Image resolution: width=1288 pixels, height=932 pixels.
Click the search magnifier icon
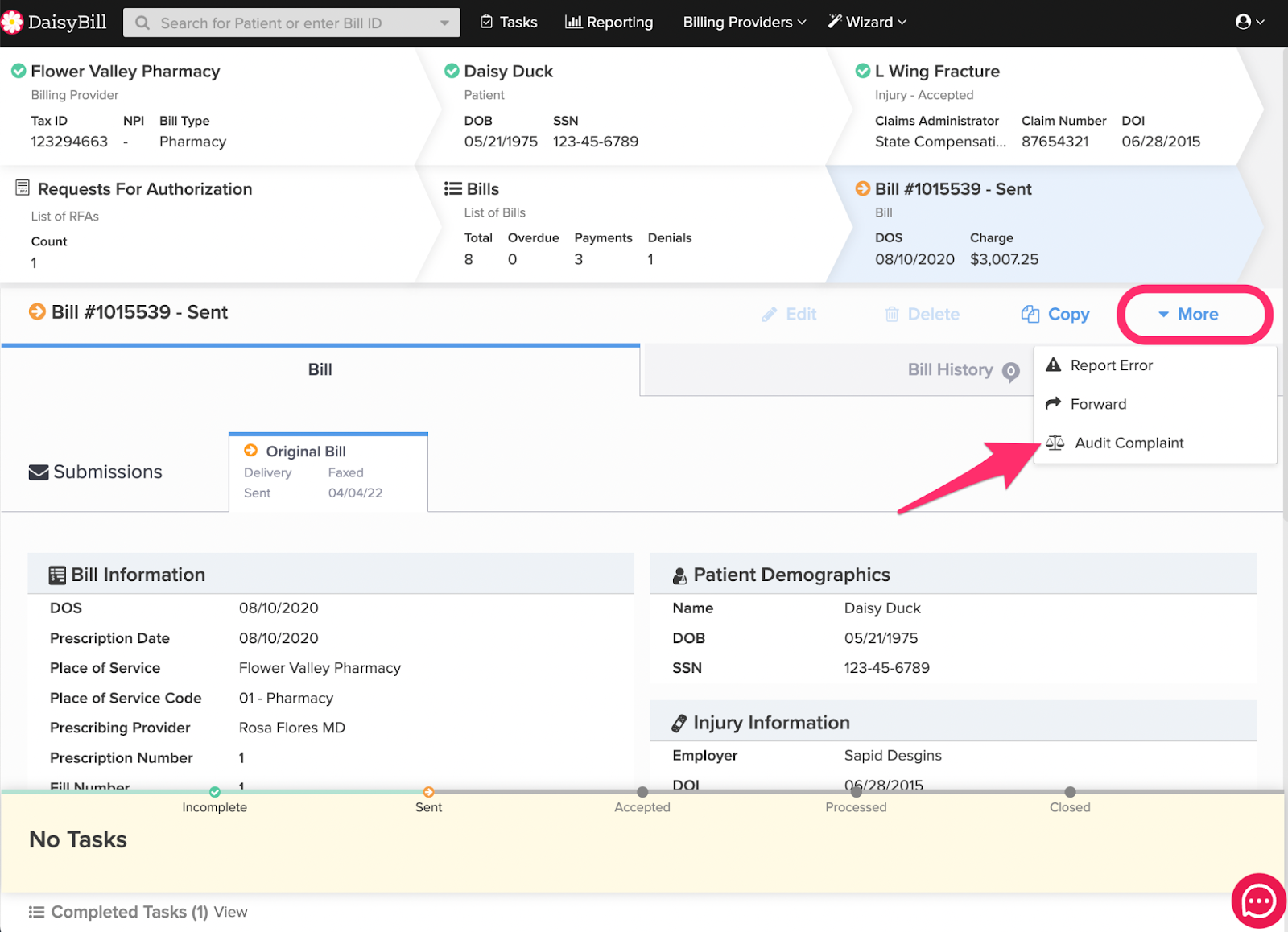[x=142, y=23]
